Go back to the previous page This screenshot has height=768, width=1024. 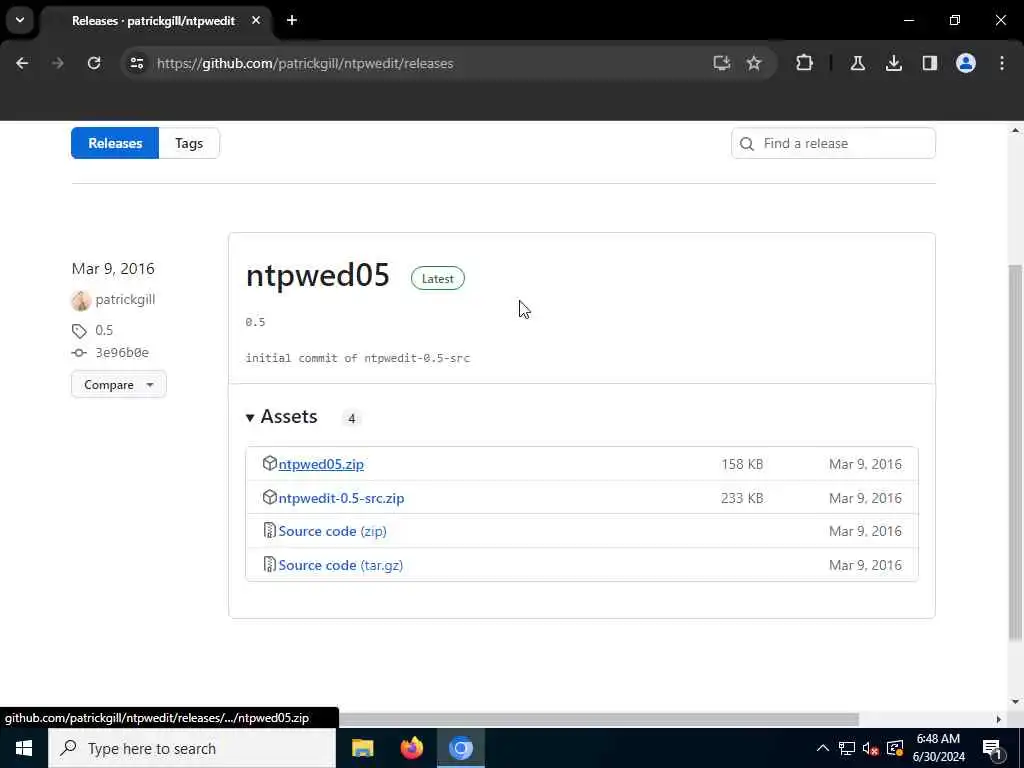22,63
